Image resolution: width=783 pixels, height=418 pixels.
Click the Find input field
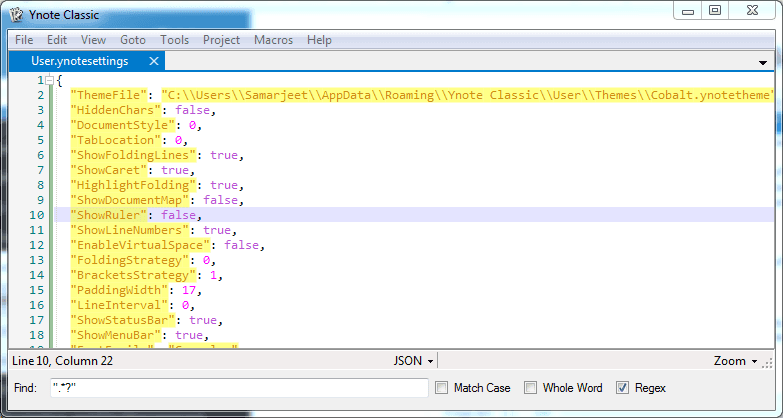click(239, 388)
